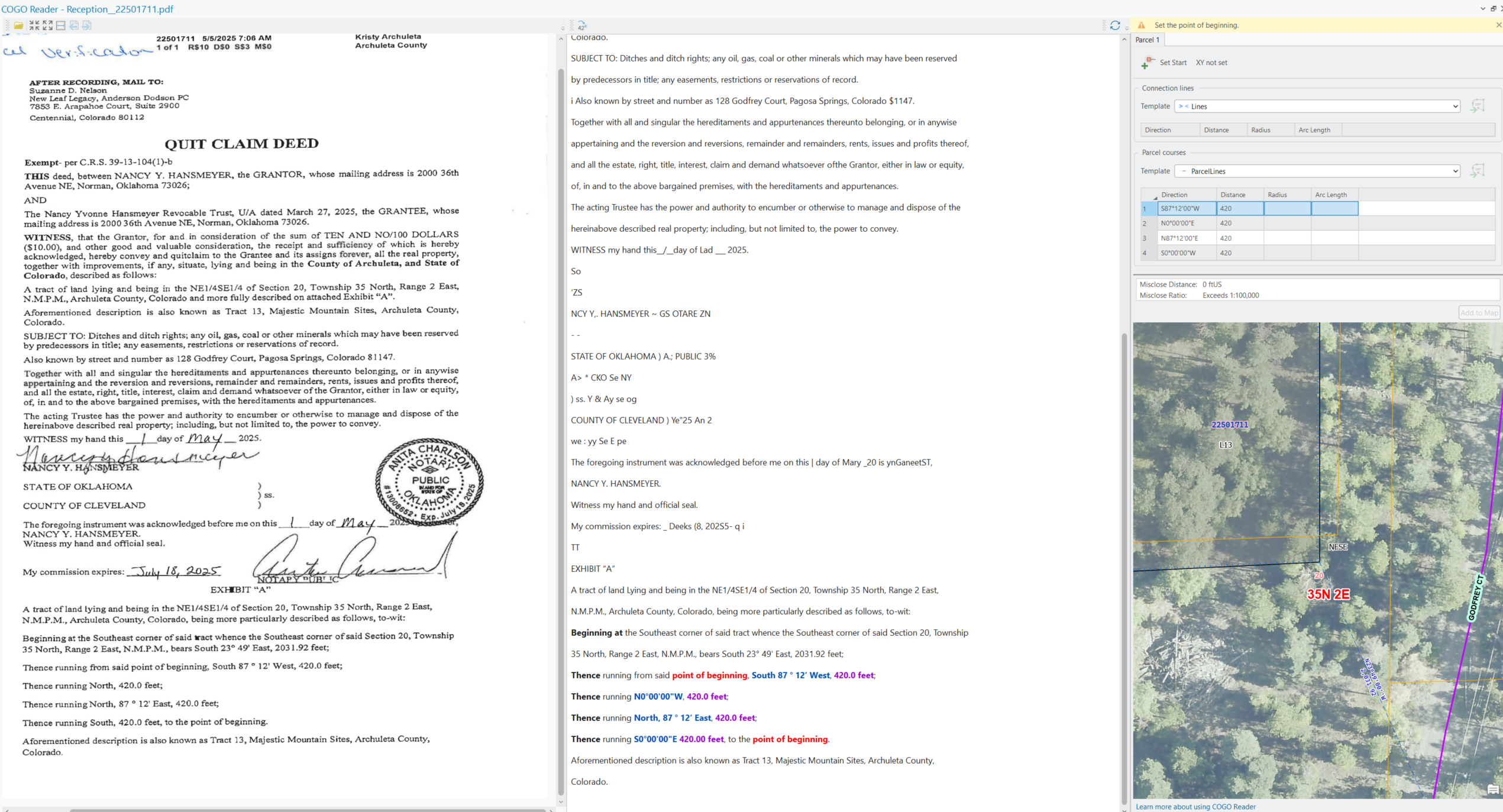This screenshot has height=812, width=1503.
Task: Select row header number 2 in courses grid
Action: point(1149,223)
